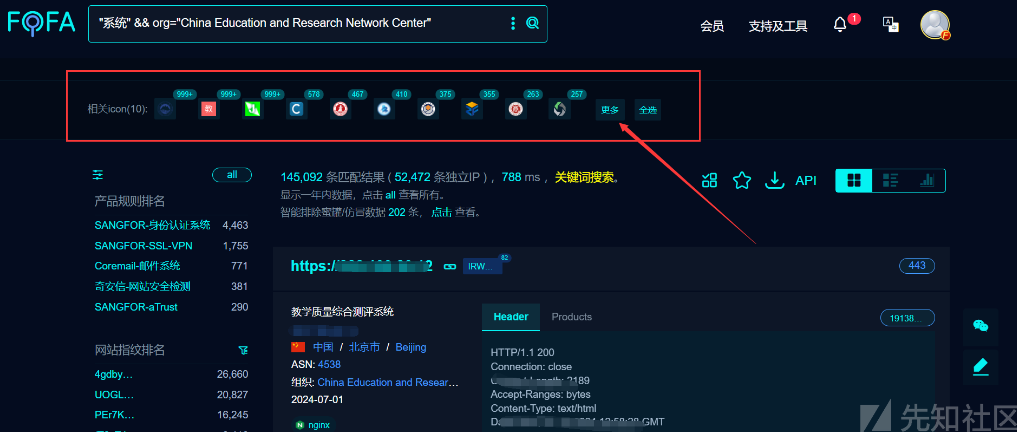Bookmark this search with star icon
Screen dimensions: 1017x432
(x=741, y=180)
